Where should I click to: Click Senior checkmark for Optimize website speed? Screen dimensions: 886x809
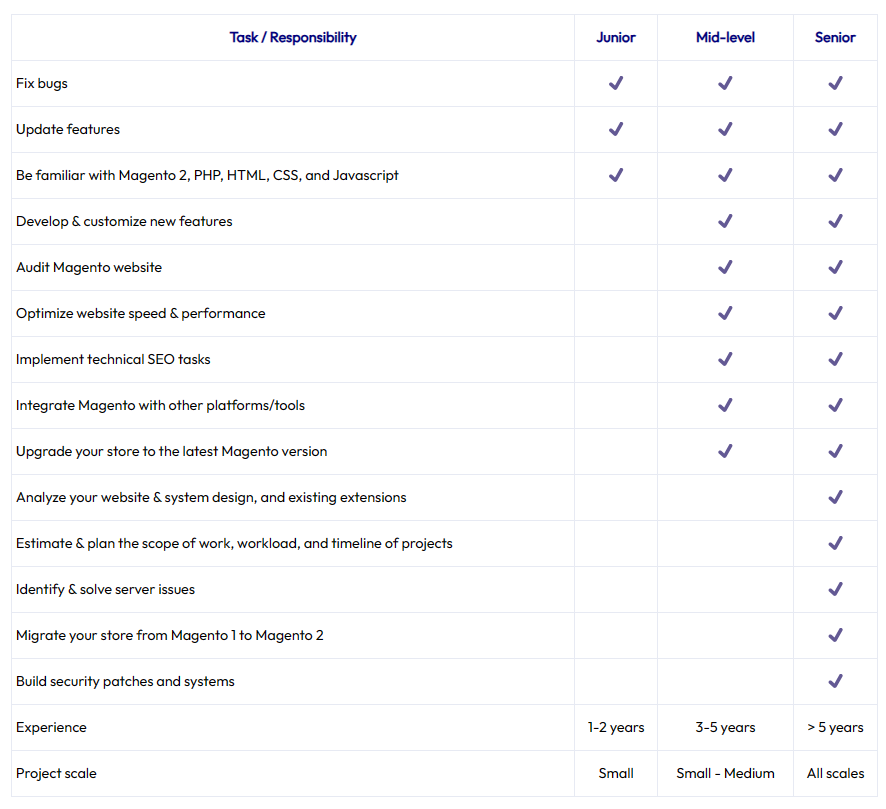click(x=835, y=314)
